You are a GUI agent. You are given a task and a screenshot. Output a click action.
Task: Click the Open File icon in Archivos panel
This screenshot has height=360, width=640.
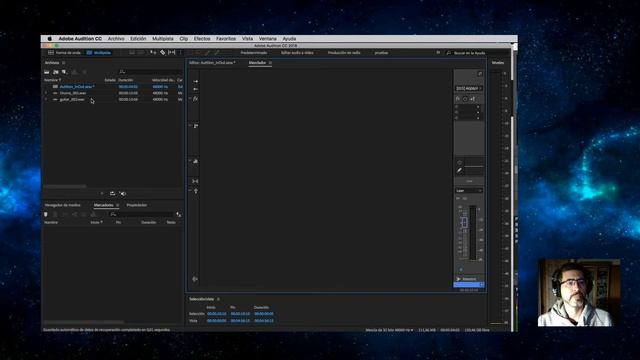point(47,72)
